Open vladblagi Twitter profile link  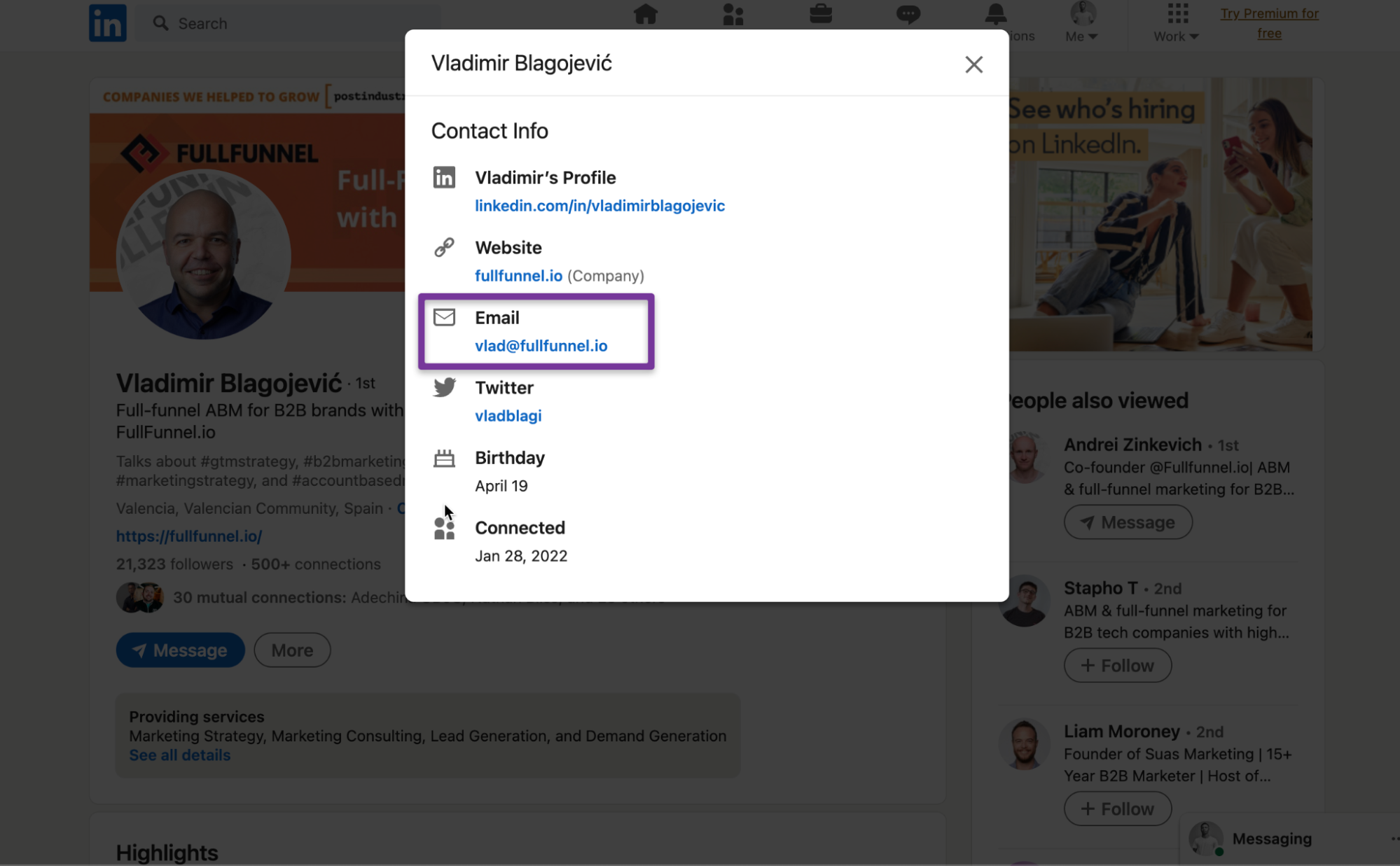508,415
